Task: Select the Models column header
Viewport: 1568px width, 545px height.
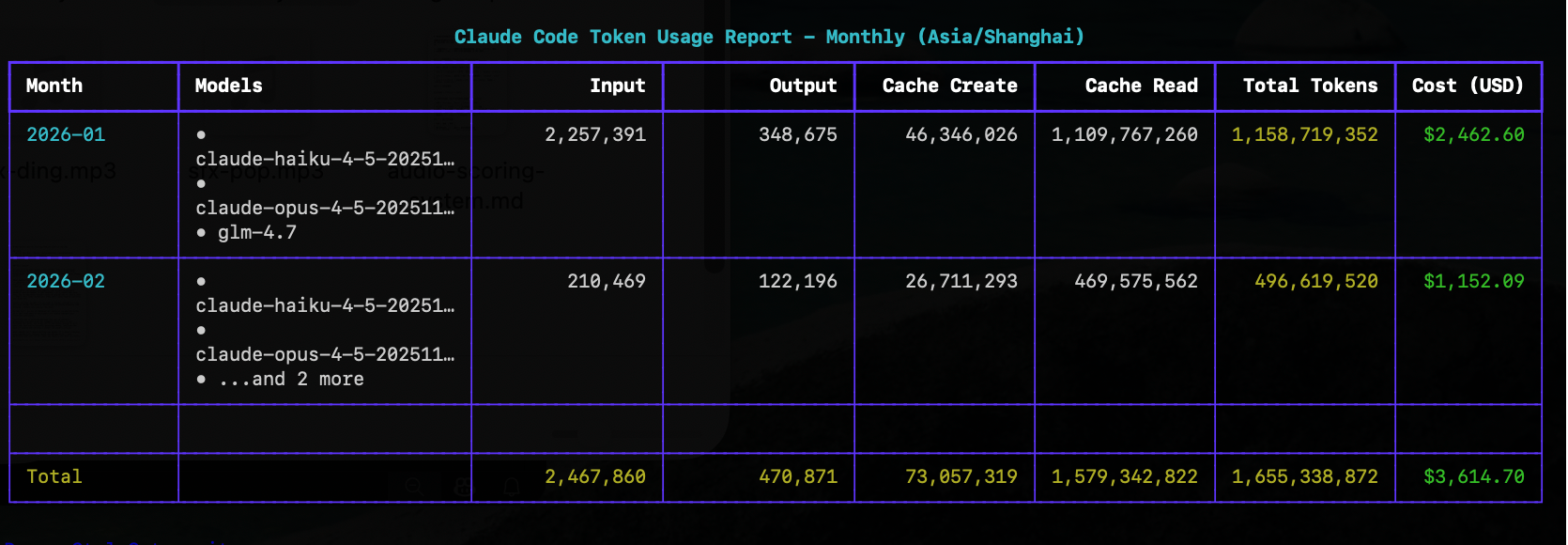Action: pos(228,86)
